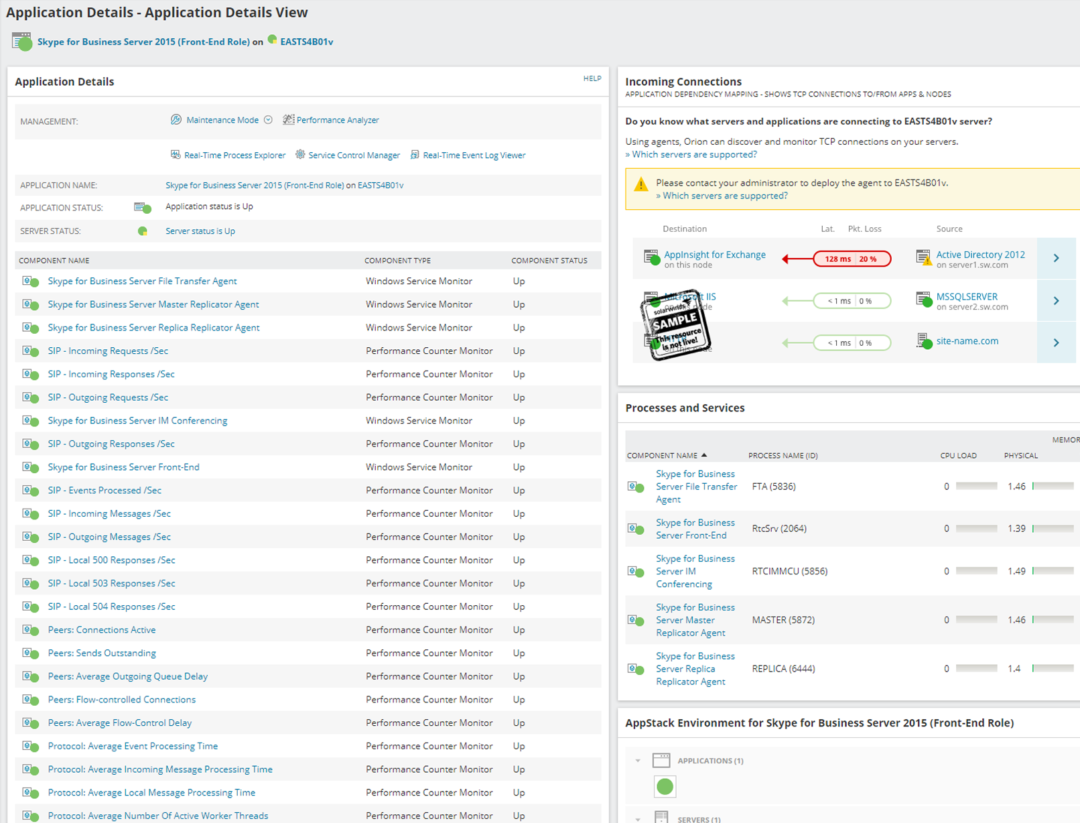Viewport: 1080px width, 823px height.
Task: Open the SIP - Outgoing Messages /Sec component
Action: [x=109, y=536]
